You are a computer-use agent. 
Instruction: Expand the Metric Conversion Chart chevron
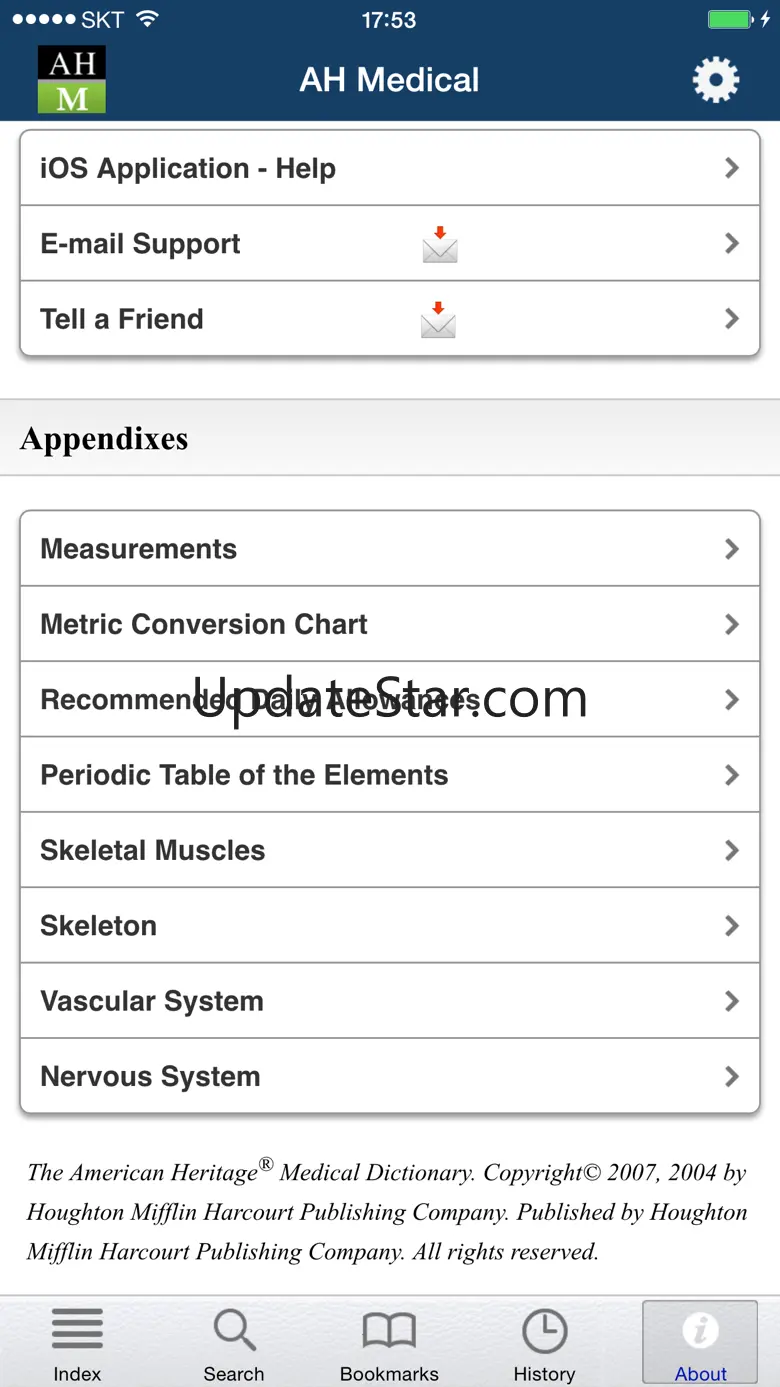coord(732,624)
